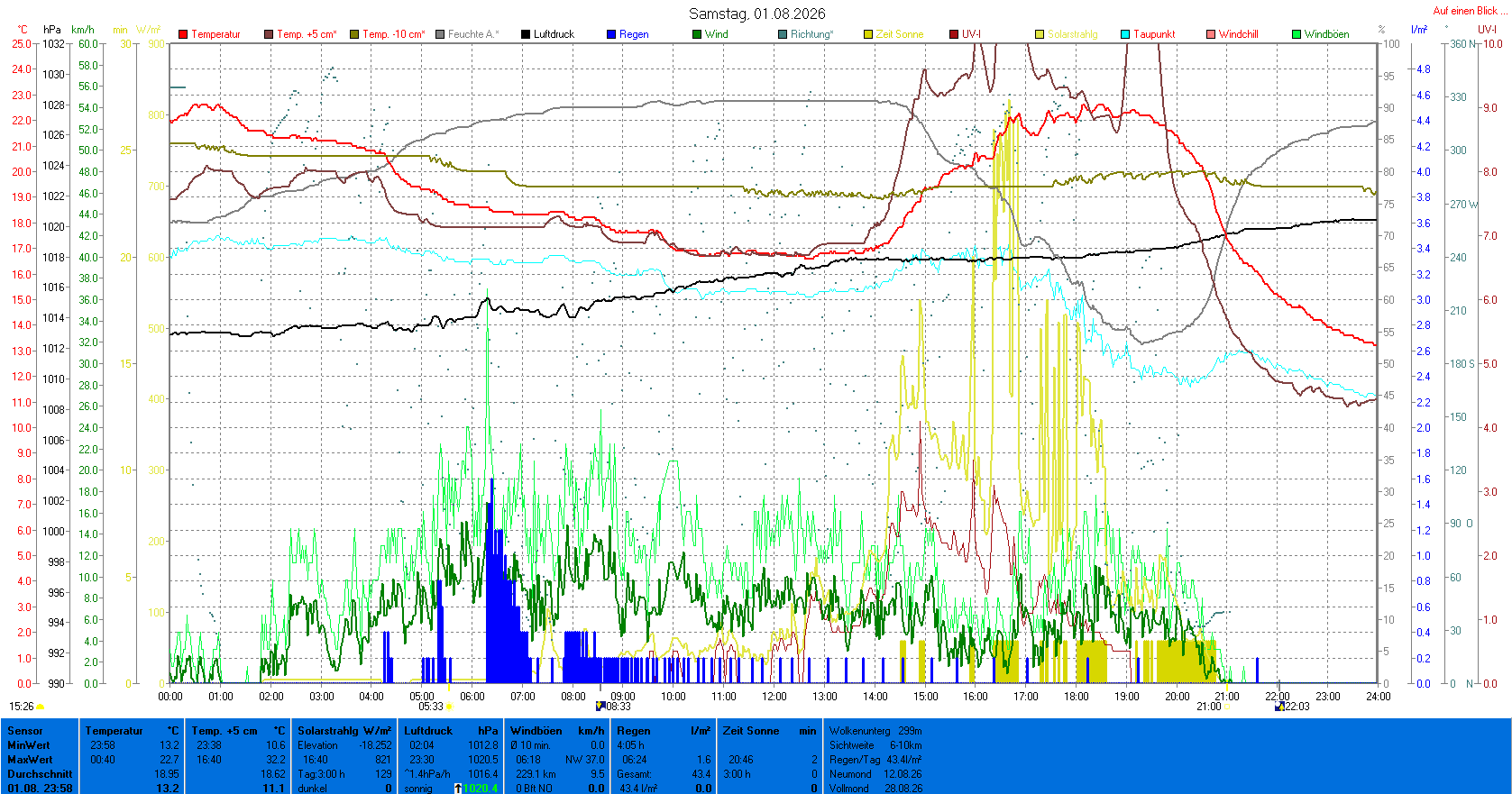Click the 'Temperatur' column header in table

(115, 731)
